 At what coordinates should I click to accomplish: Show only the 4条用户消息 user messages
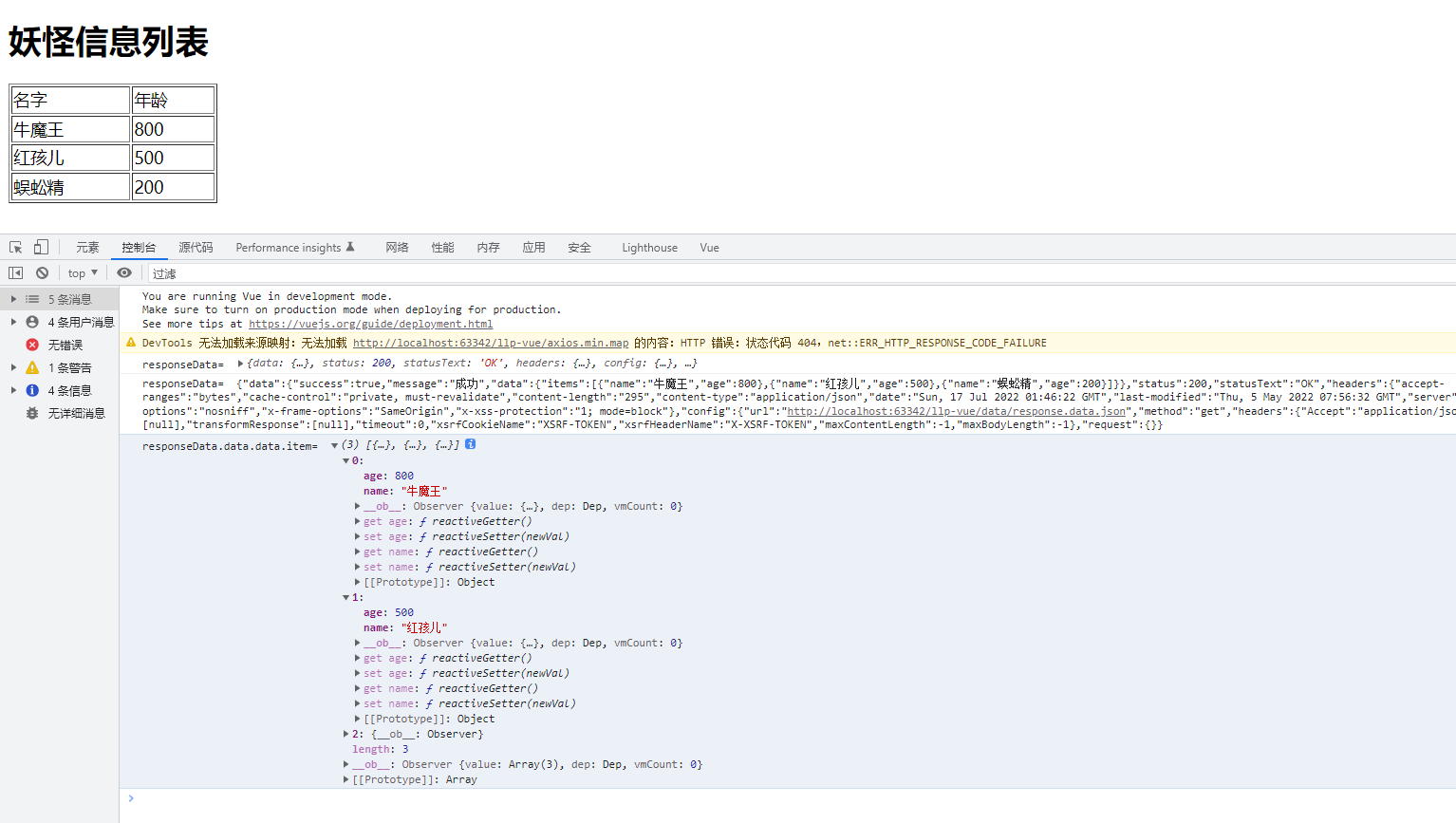point(30,321)
